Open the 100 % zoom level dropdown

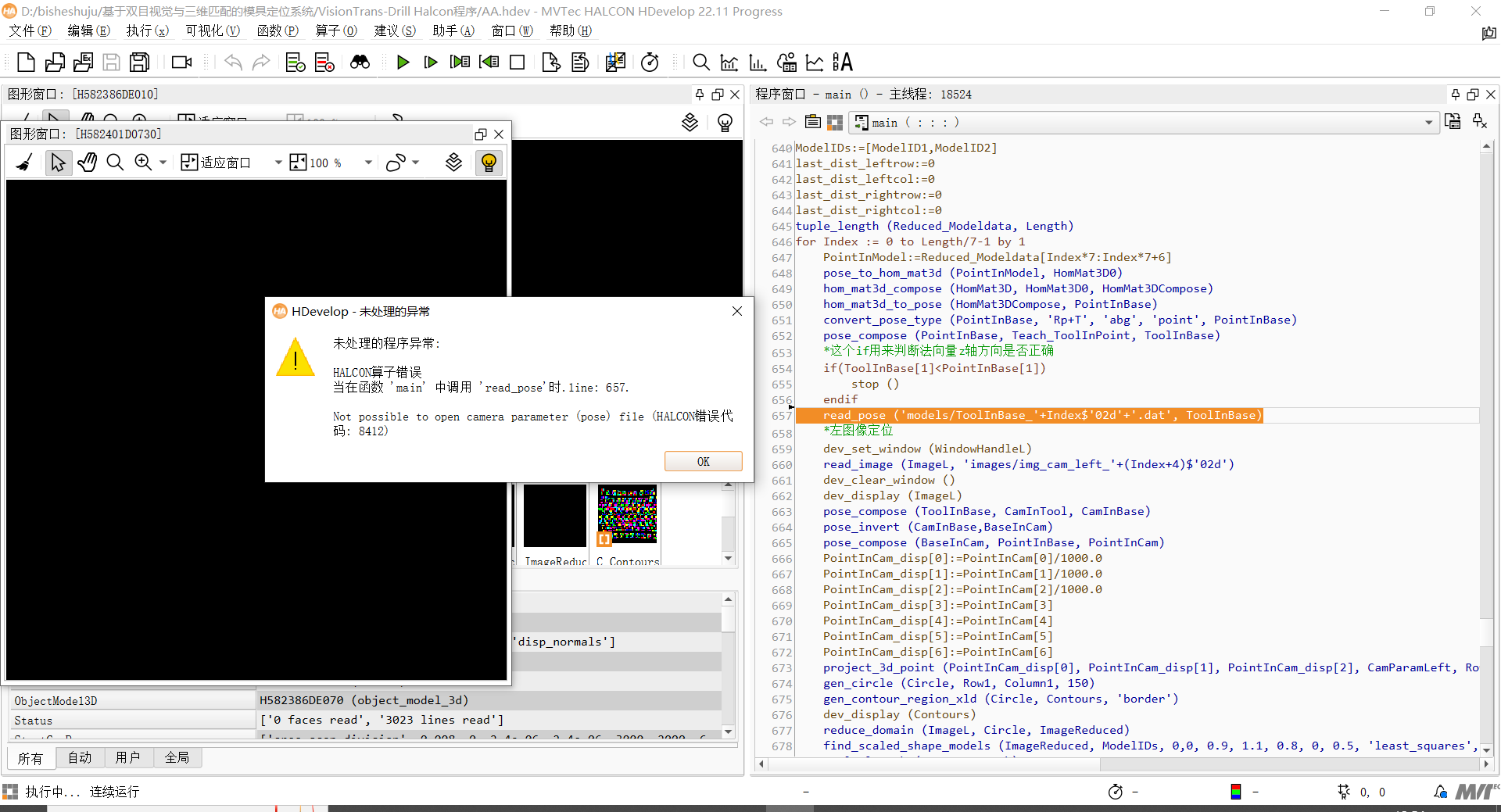[367, 163]
